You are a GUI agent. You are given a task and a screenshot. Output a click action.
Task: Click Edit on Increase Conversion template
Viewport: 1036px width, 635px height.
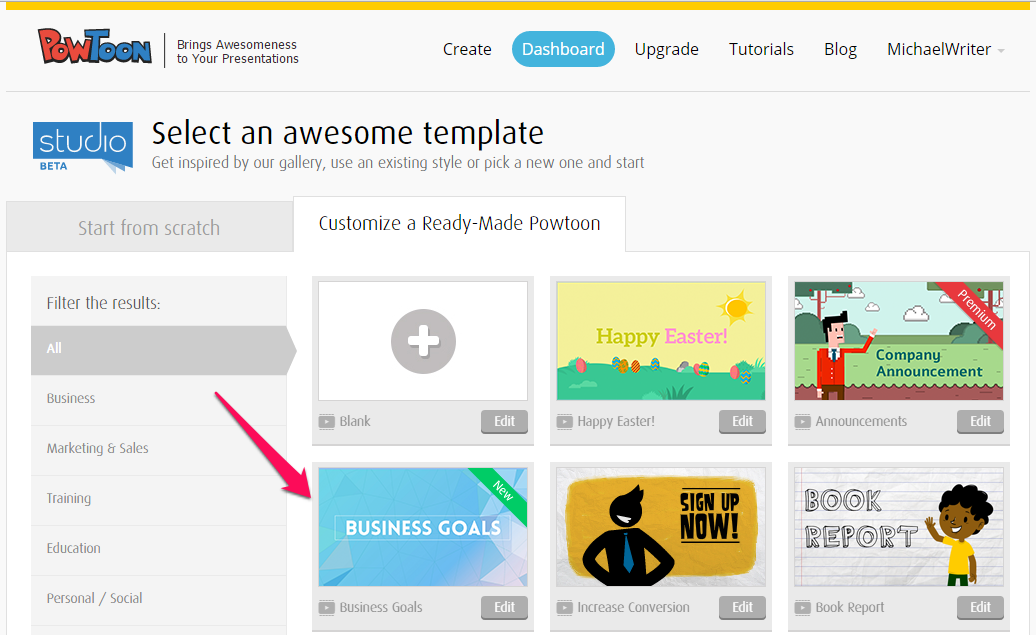(x=742, y=607)
